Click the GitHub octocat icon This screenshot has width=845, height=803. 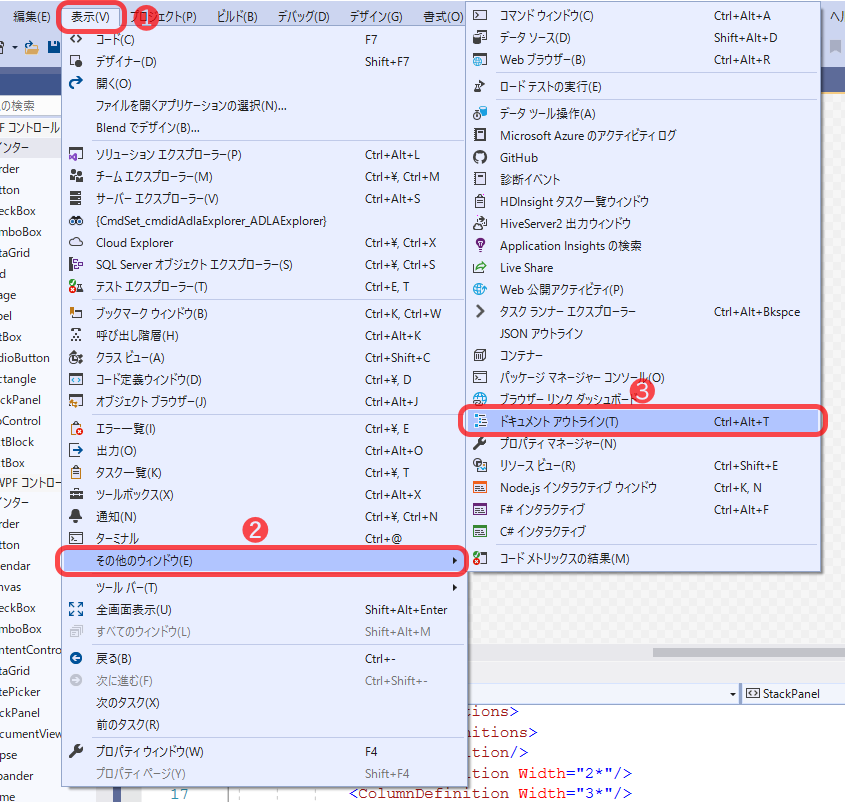[x=480, y=157]
